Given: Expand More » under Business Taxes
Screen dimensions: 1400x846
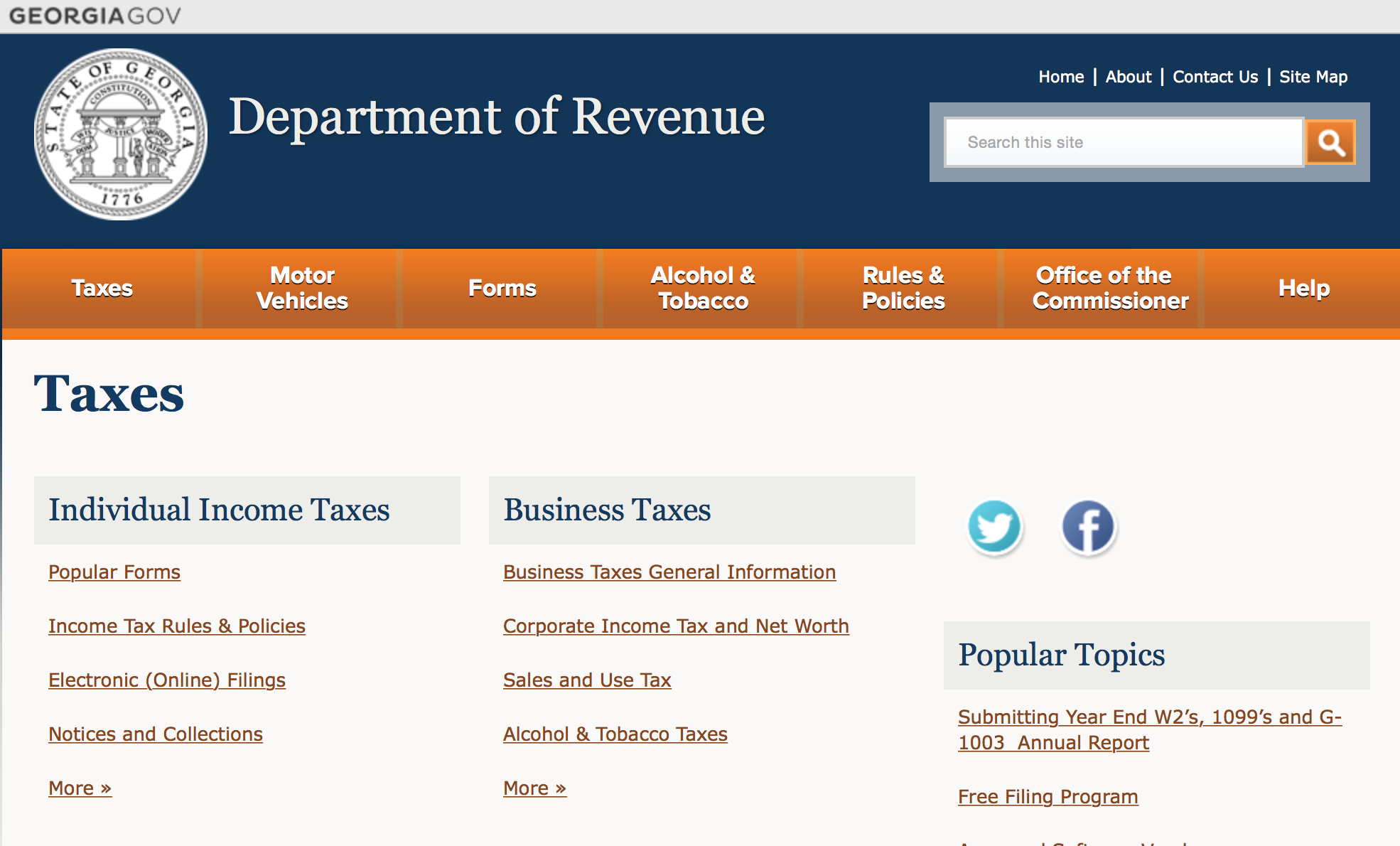Looking at the screenshot, I should [x=534, y=788].
